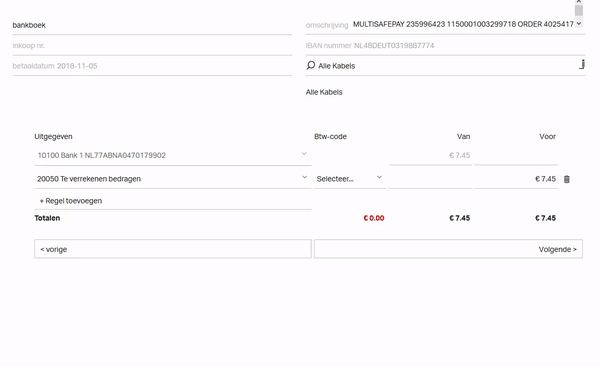Select the Alle Kabels suggestion below search
600x368 pixels.
pos(324,92)
